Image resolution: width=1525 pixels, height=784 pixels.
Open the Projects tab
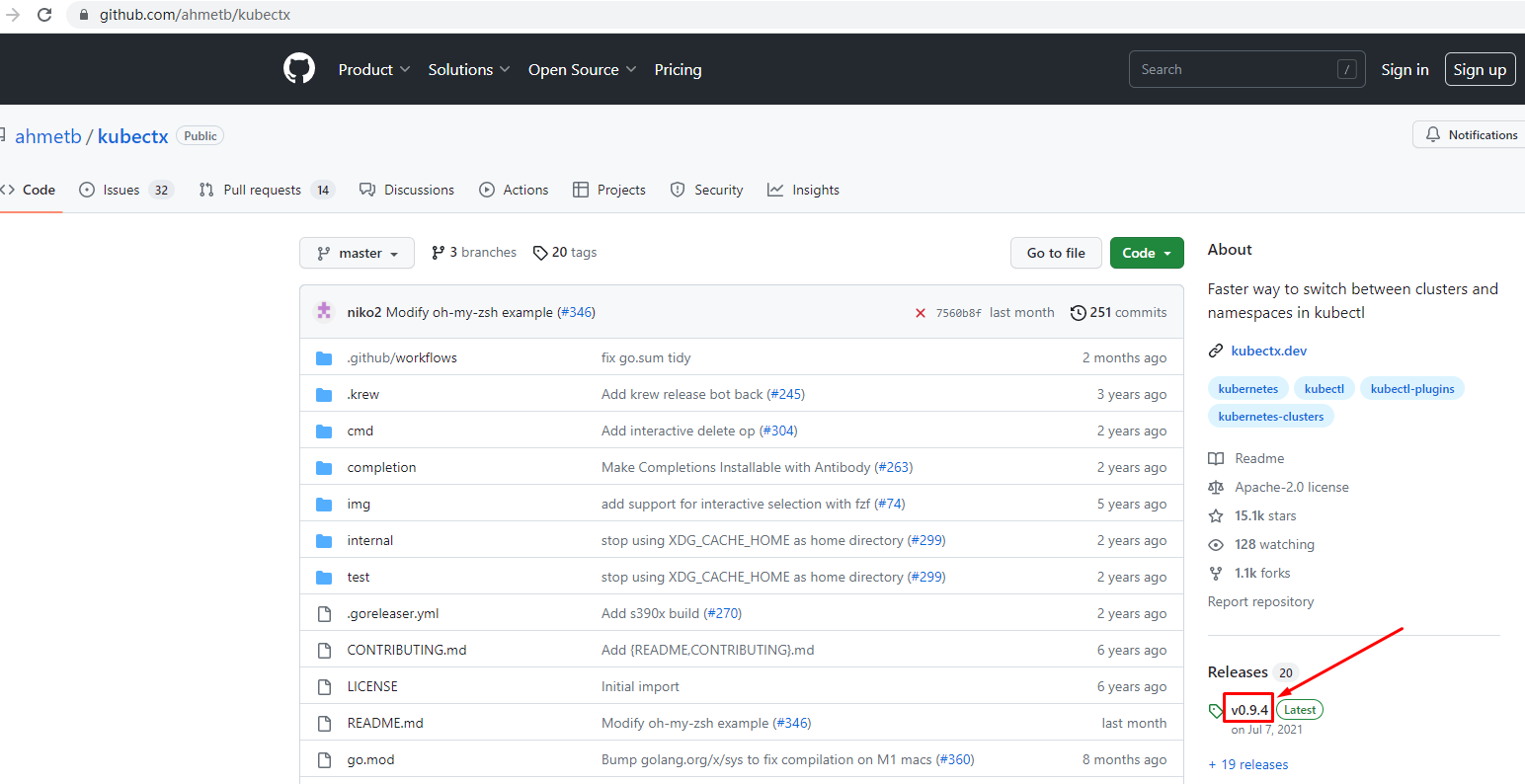click(609, 190)
